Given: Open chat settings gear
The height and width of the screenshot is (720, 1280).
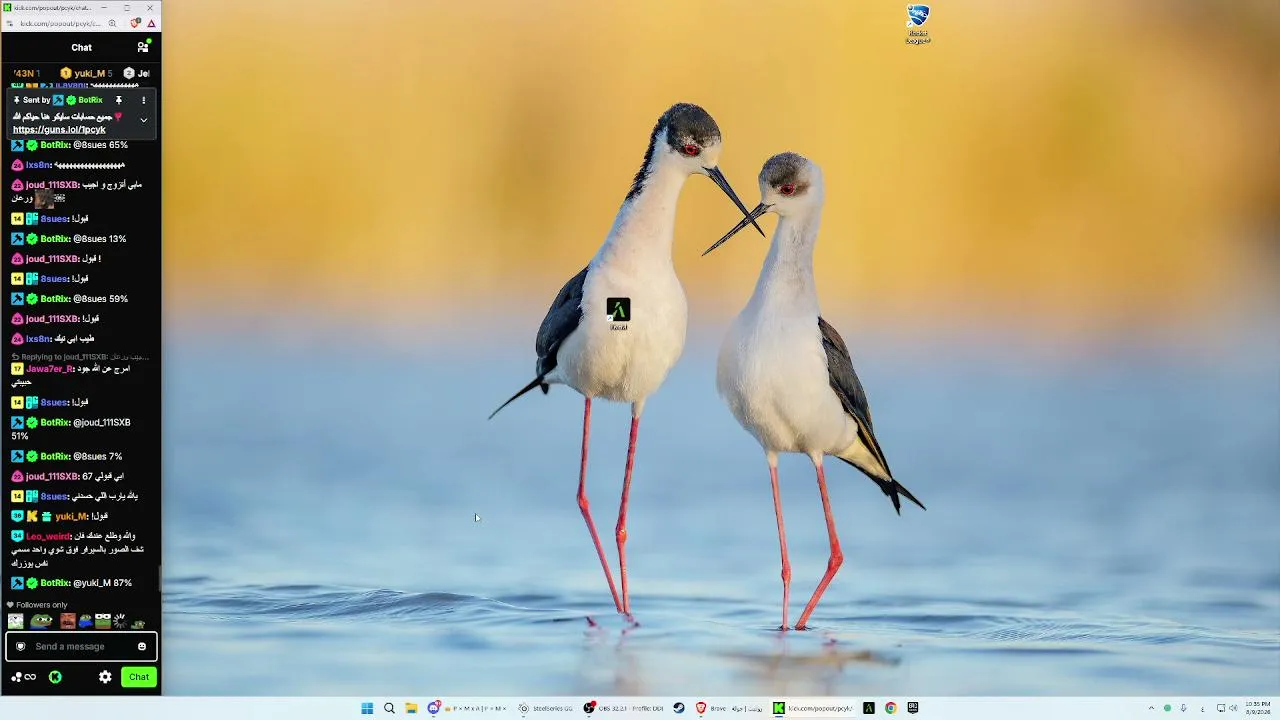Looking at the screenshot, I should pos(105,677).
